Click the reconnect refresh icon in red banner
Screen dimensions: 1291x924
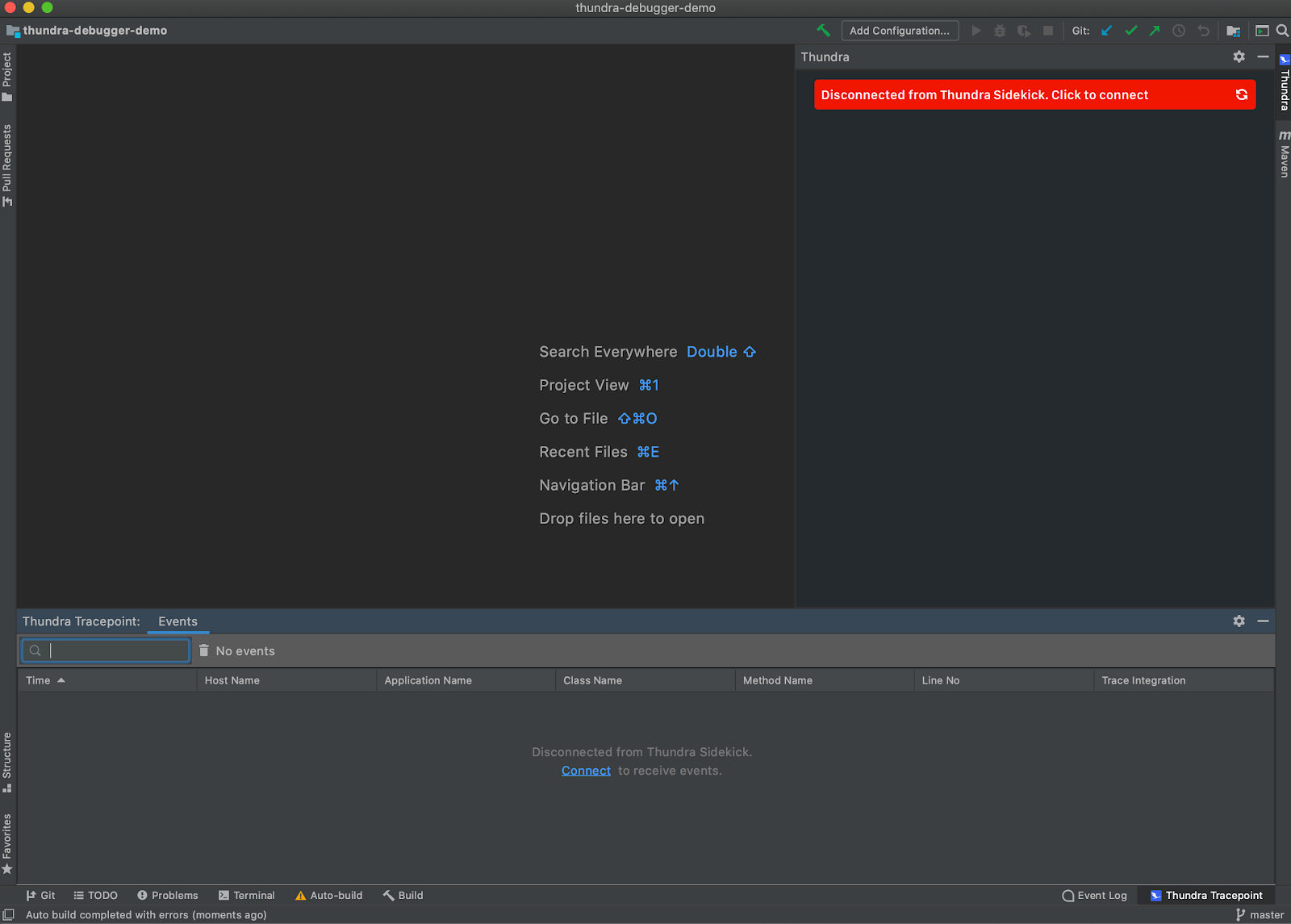(x=1242, y=94)
